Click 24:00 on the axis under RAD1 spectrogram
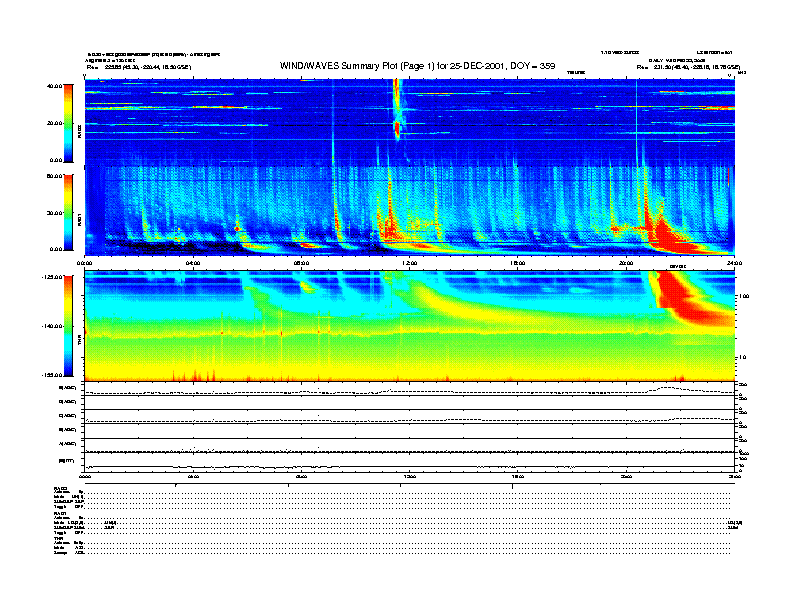792x612 pixels. point(734,263)
